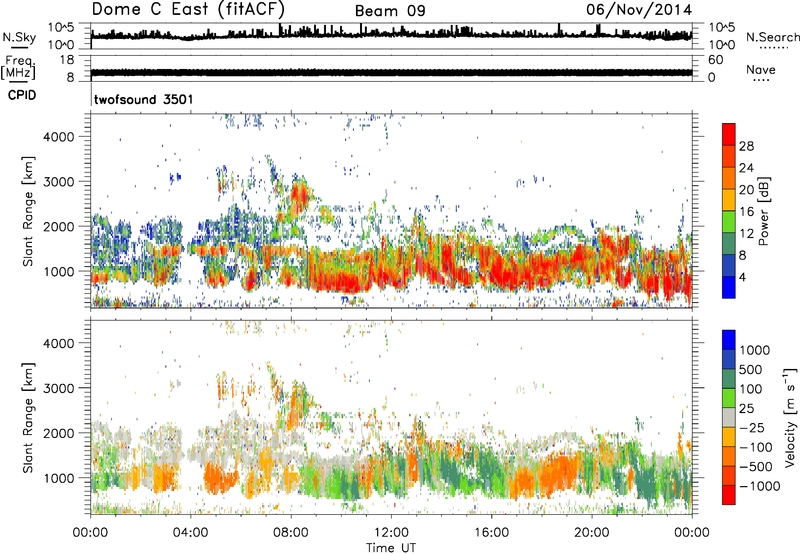Click the '1000' velocity colorbar tick label
This screenshot has width=800, height=554.
[755, 350]
